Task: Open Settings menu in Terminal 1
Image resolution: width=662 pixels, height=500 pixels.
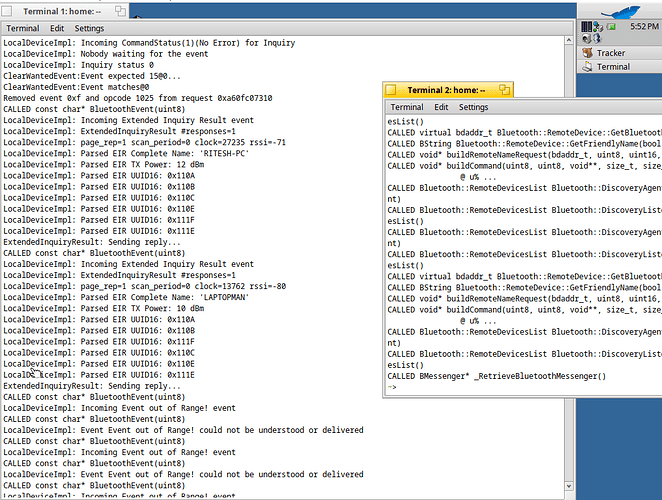Action: [x=89, y=28]
